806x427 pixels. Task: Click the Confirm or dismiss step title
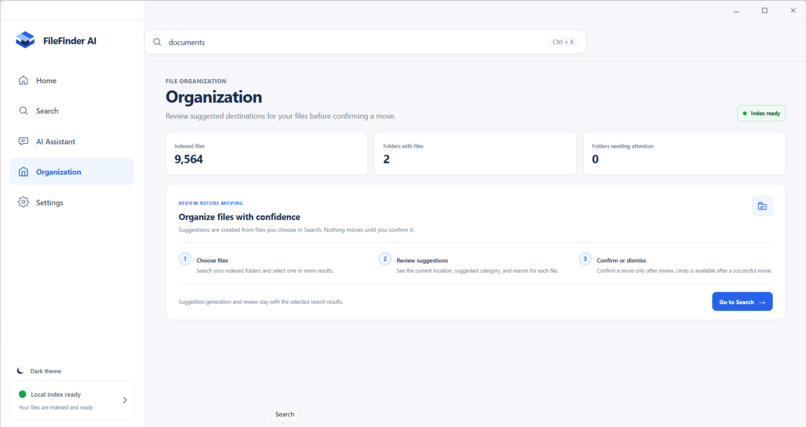(621, 261)
